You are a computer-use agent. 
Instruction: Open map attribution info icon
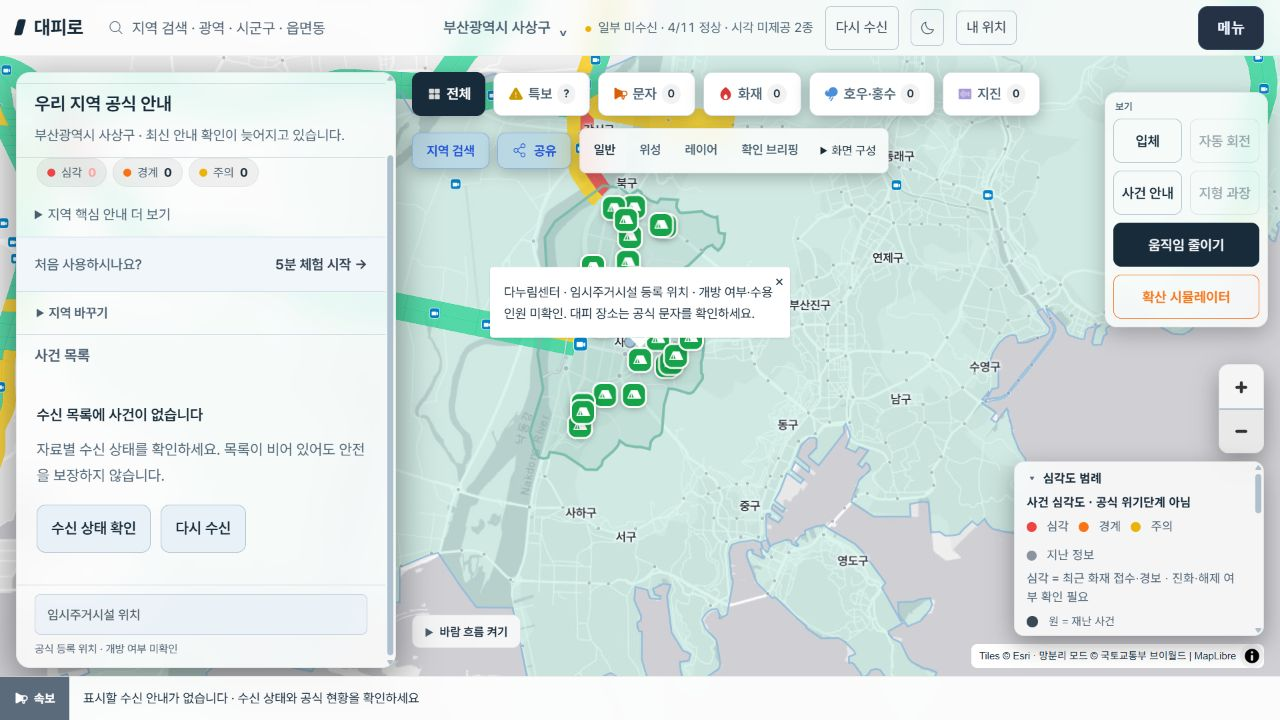(1251, 656)
